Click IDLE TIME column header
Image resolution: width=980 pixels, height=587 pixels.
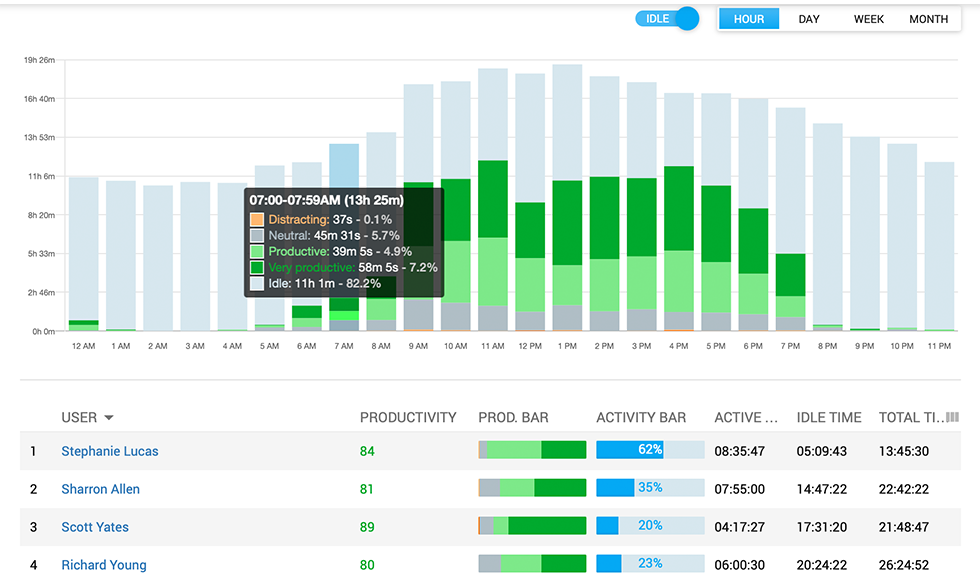829,418
